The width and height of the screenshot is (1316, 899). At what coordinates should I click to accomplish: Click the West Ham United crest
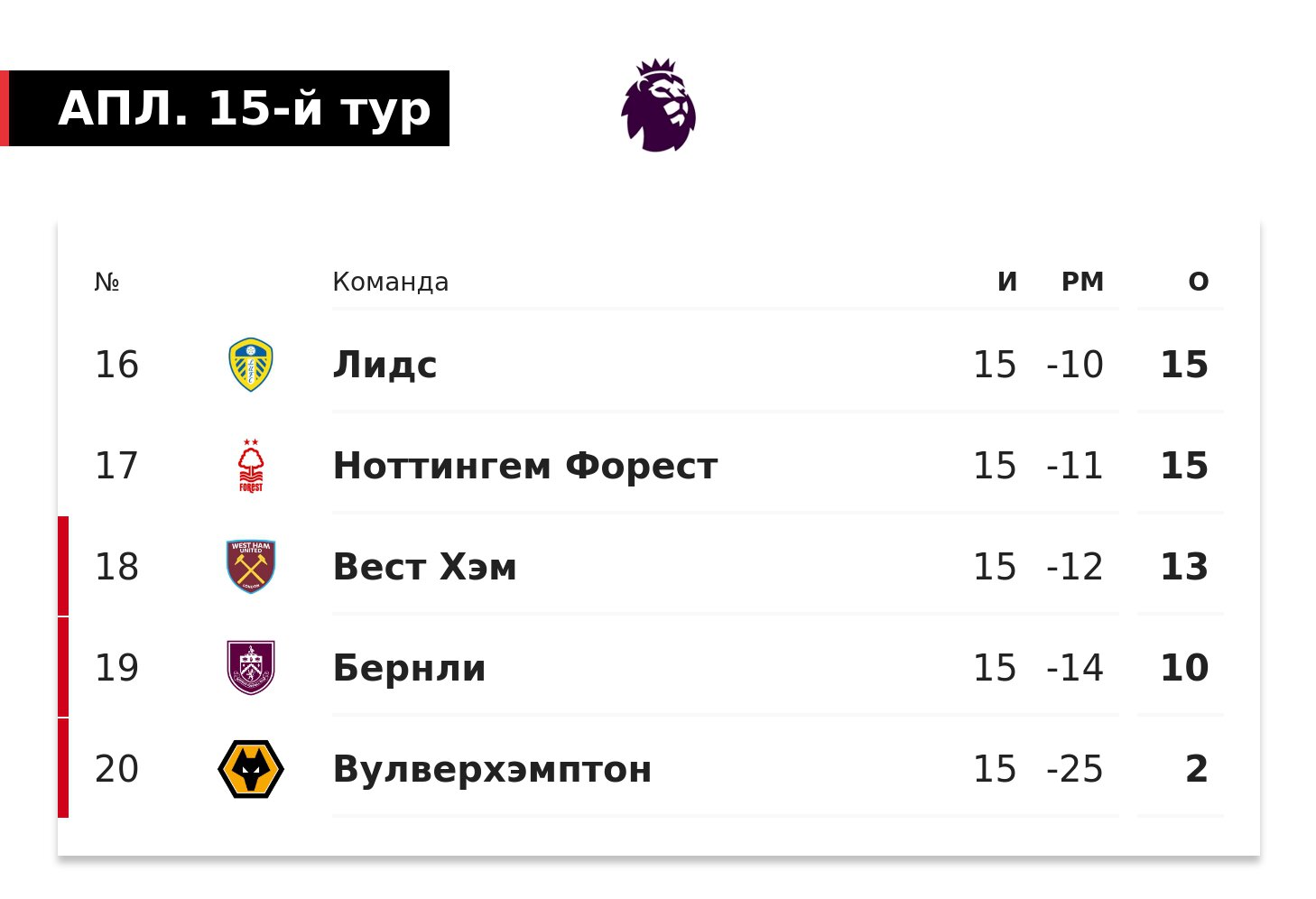click(x=251, y=567)
